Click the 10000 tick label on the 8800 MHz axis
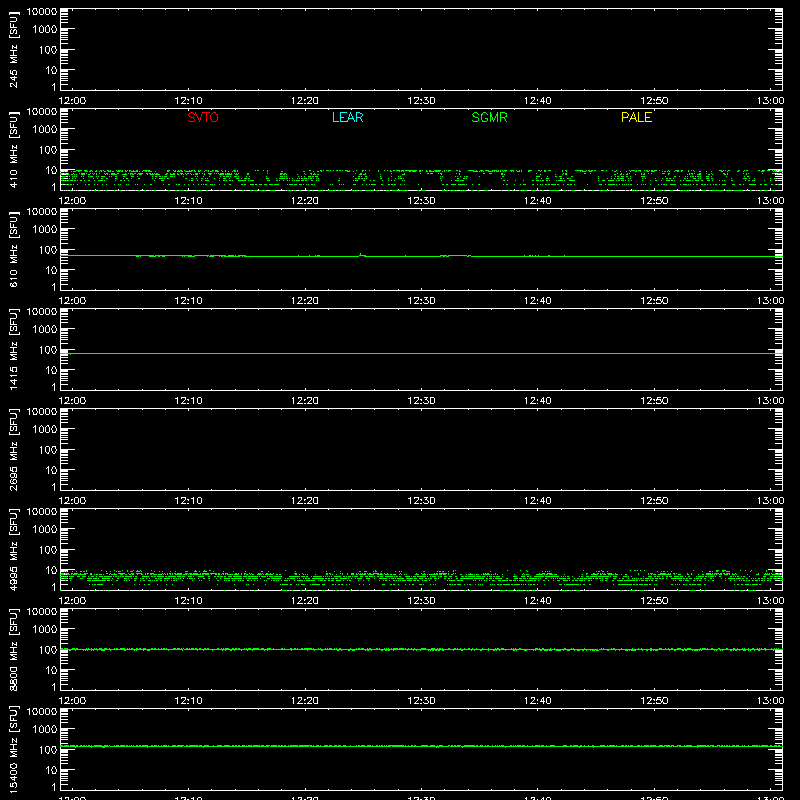 tap(42, 612)
